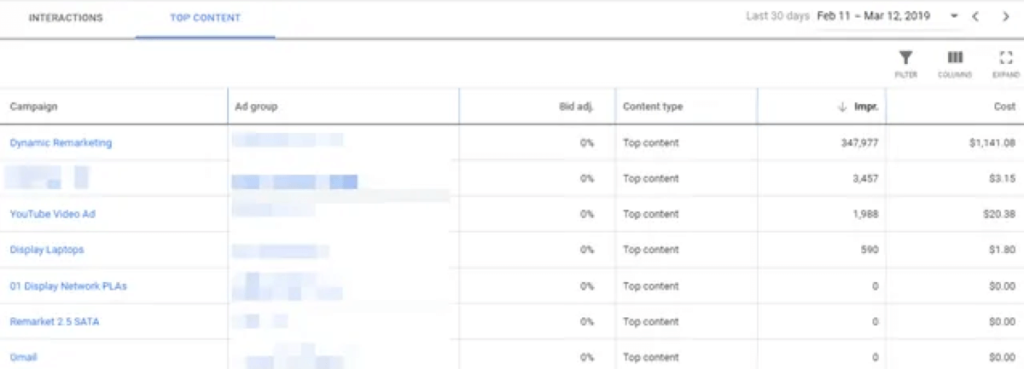Sort by the Campaign column header
The height and width of the screenshot is (369, 1024).
point(33,106)
